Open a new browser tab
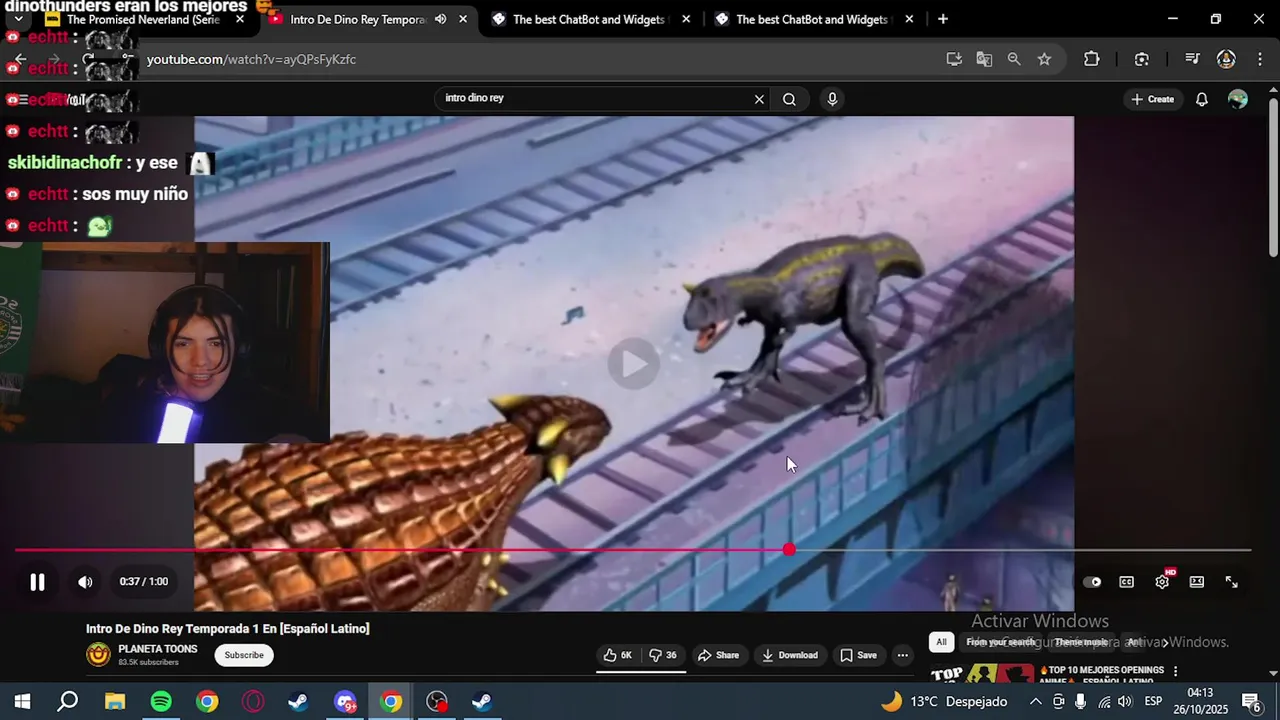This screenshot has height=720, width=1280. tap(943, 19)
